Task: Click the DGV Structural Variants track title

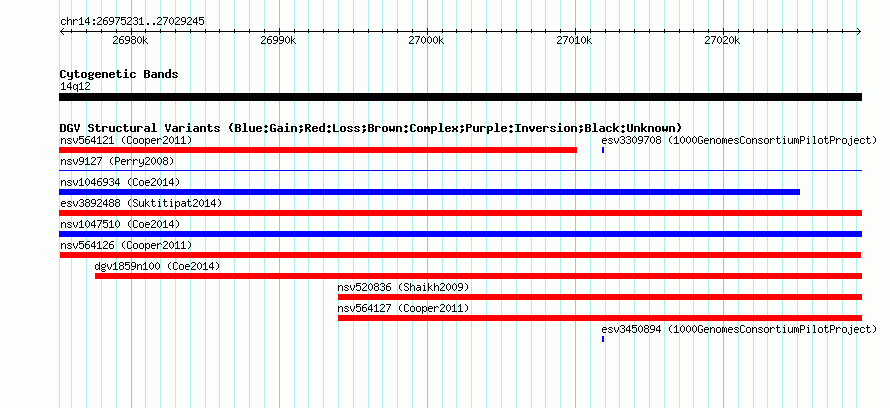Action: click(x=371, y=128)
